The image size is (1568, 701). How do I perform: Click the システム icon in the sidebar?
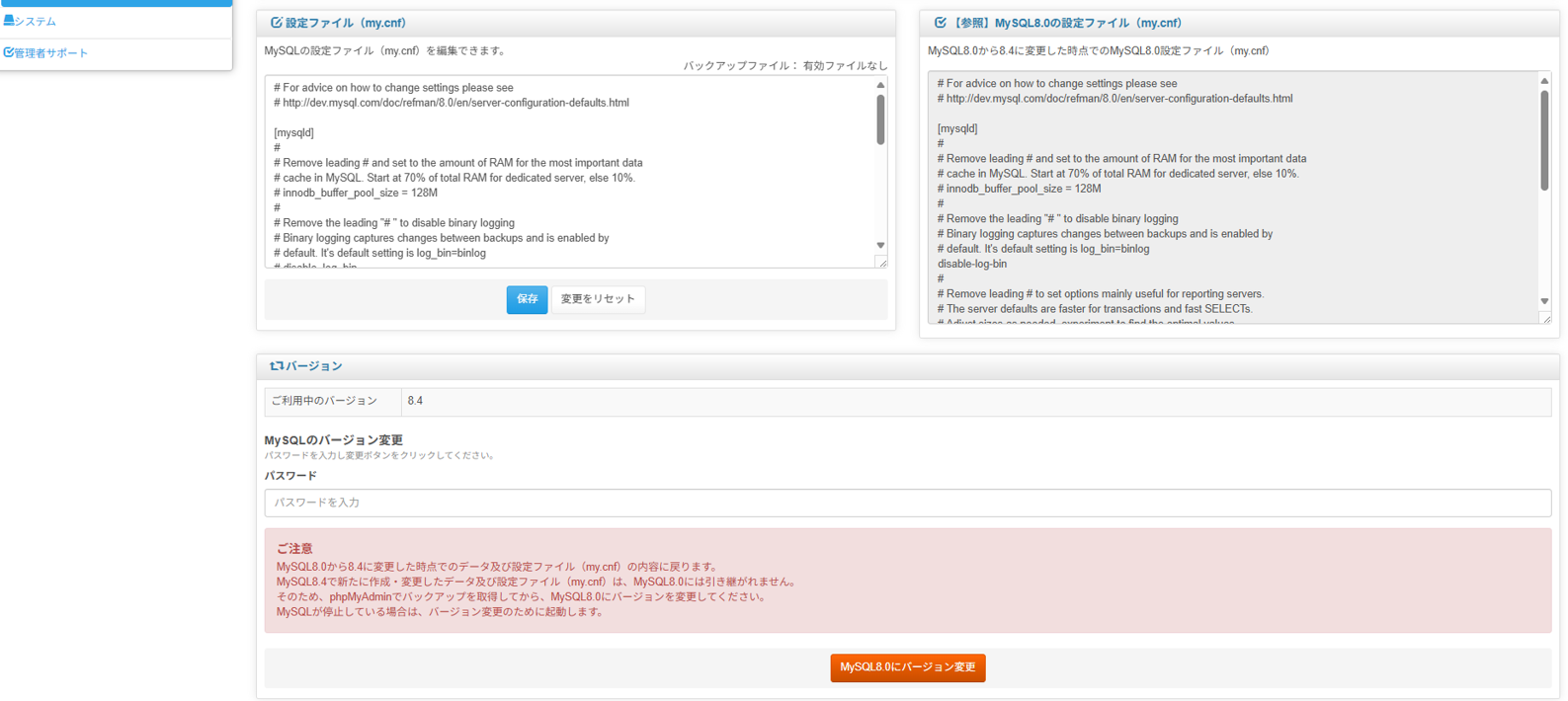9,21
